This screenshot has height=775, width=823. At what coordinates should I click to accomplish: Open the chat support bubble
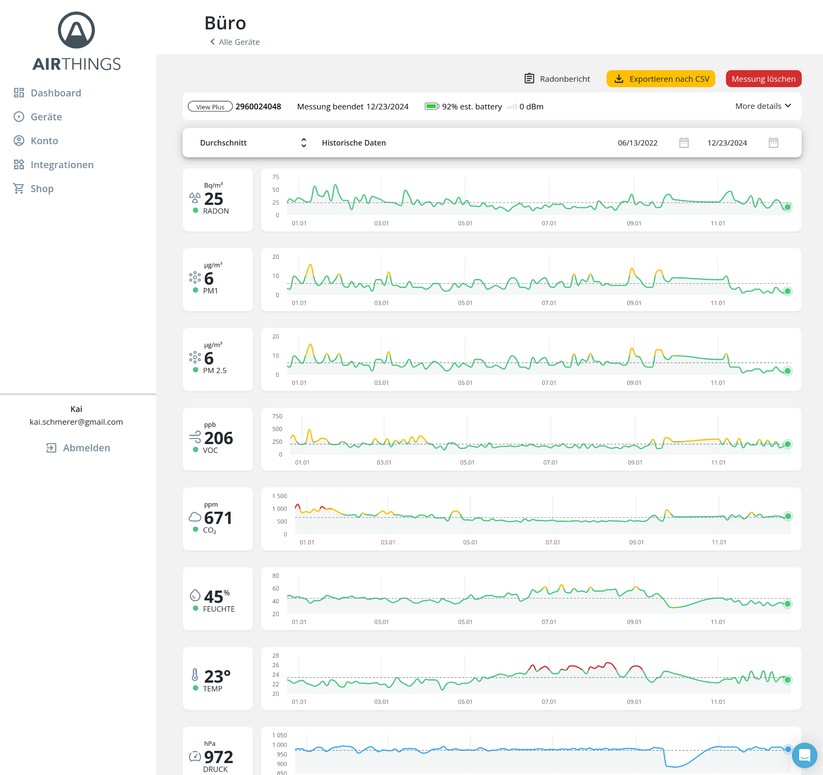click(x=804, y=756)
